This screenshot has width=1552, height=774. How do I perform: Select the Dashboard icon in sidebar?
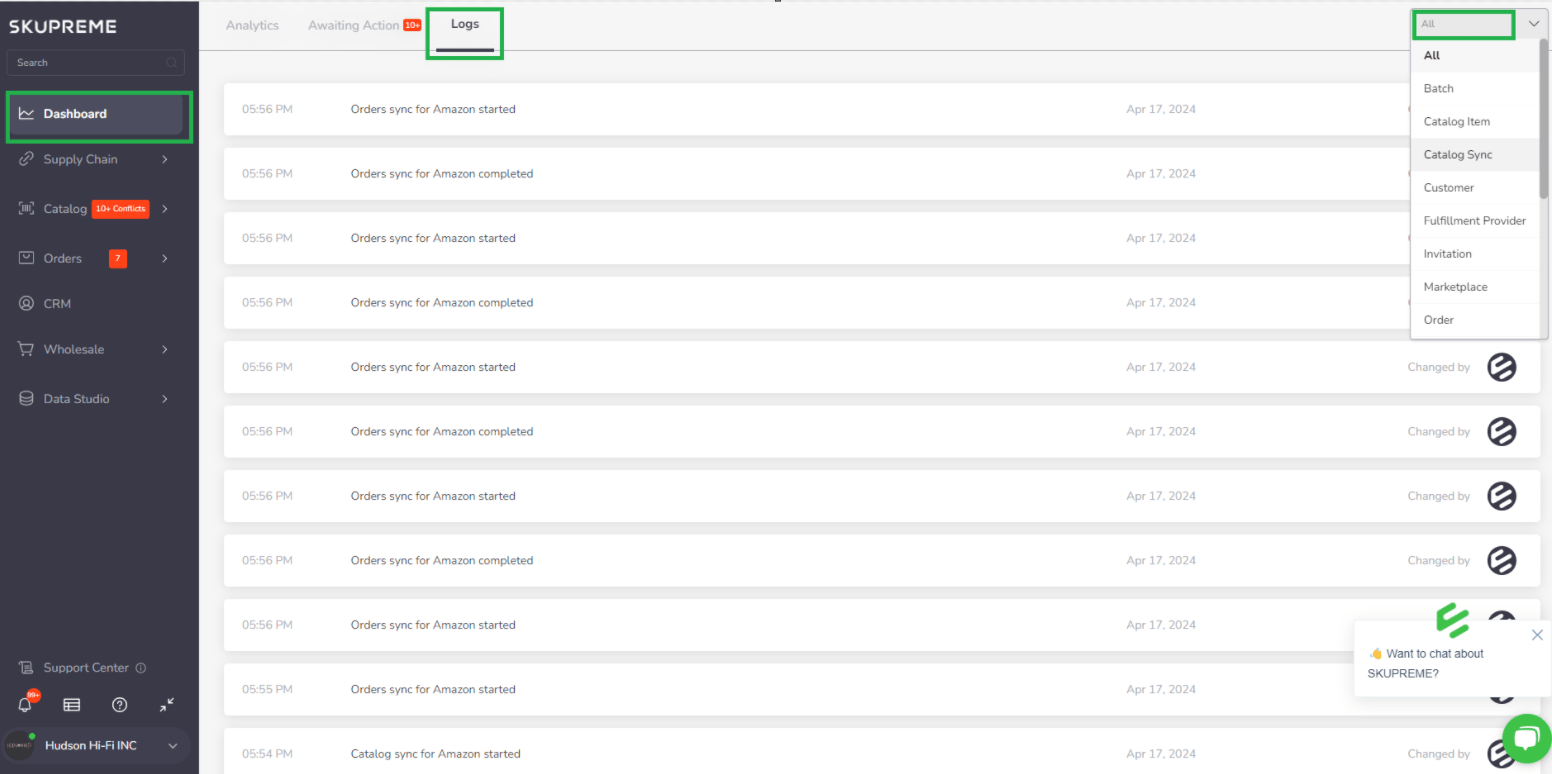tap(25, 113)
